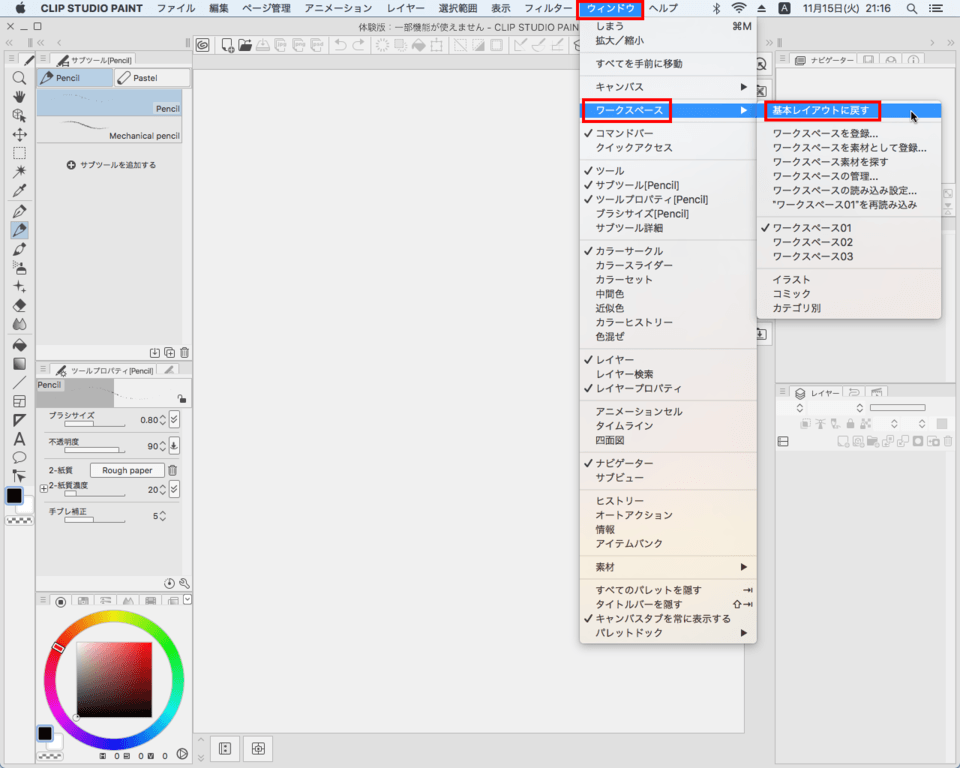Viewport: 960px width, 768px height.
Task: Pick a color in the color wheel square
Action: tap(114, 679)
